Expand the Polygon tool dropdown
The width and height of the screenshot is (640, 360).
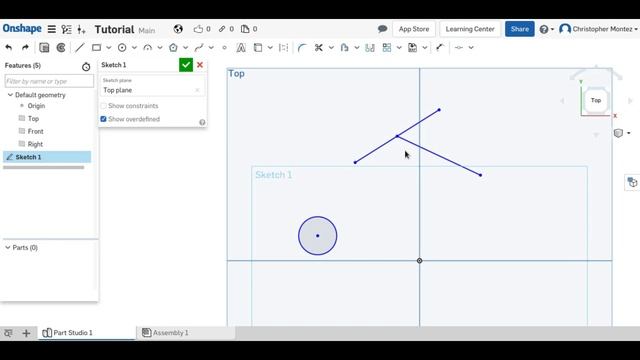(186, 48)
